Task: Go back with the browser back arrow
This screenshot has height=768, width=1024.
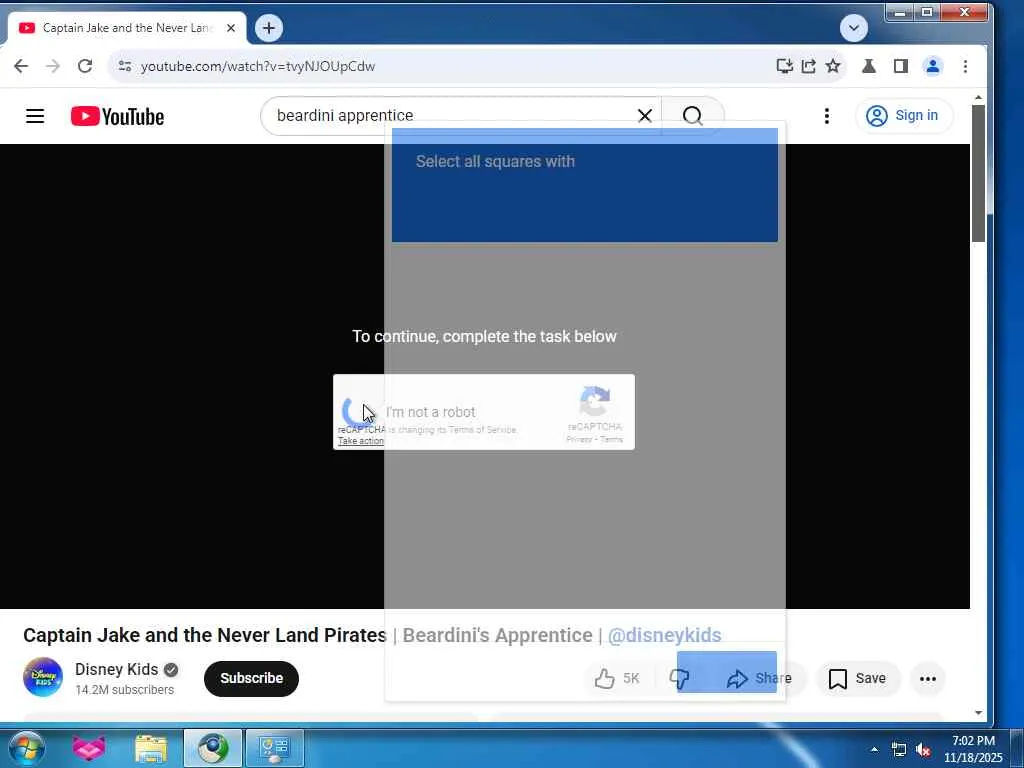Action: click(x=21, y=66)
